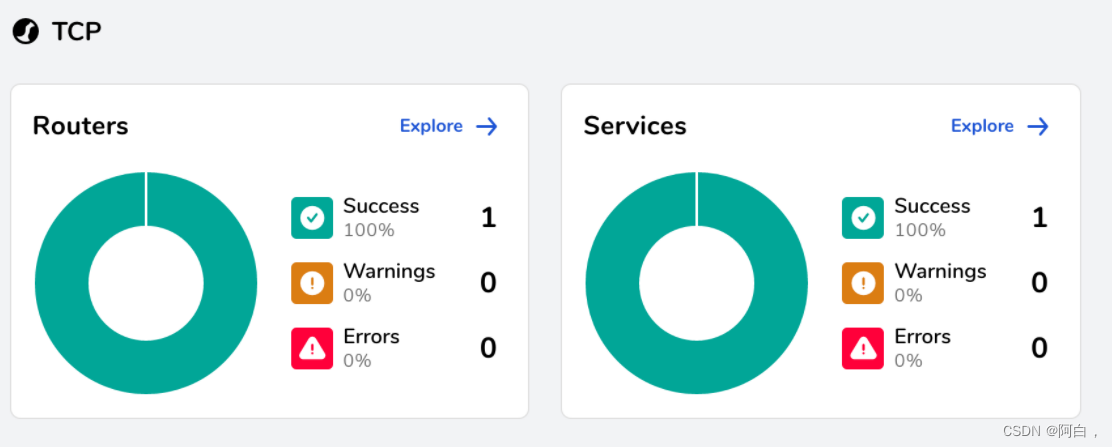The image size is (1112, 447).
Task: Click the Routers Errors label
Action: [x=372, y=336]
